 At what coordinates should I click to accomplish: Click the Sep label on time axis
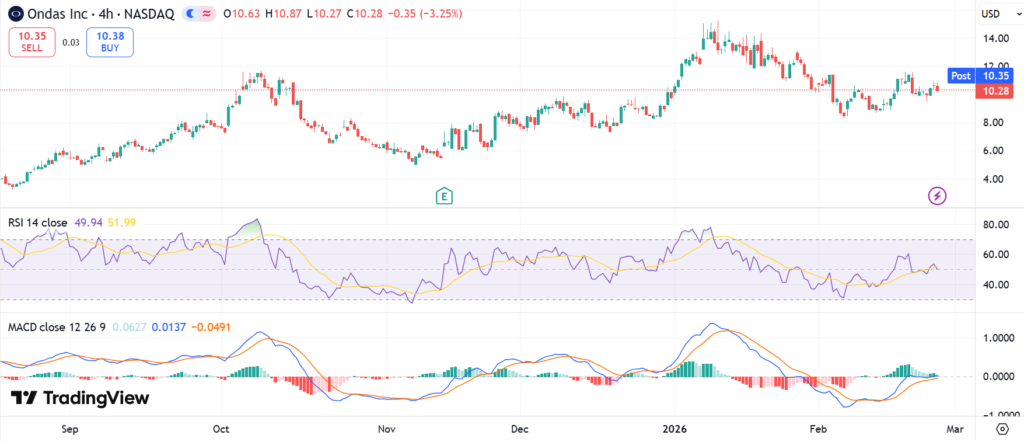(70, 429)
